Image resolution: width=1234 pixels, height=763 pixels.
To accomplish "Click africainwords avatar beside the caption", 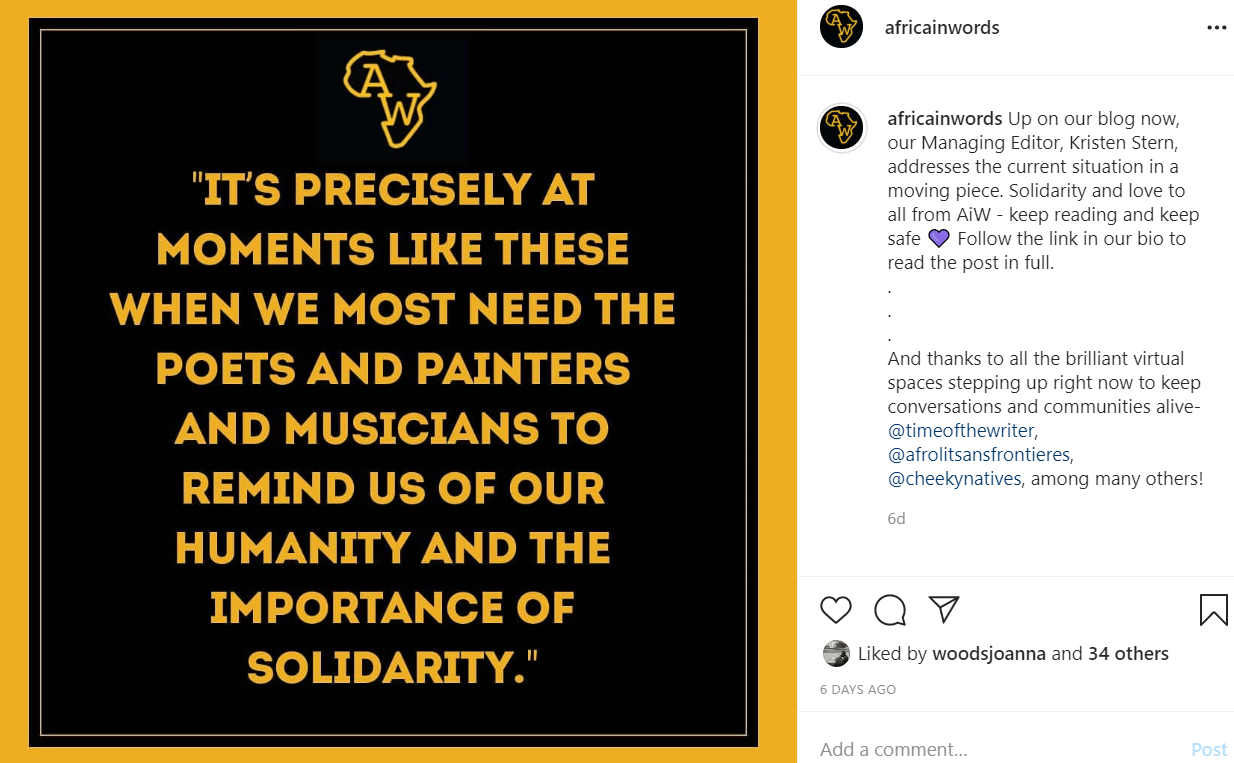I will (841, 127).
